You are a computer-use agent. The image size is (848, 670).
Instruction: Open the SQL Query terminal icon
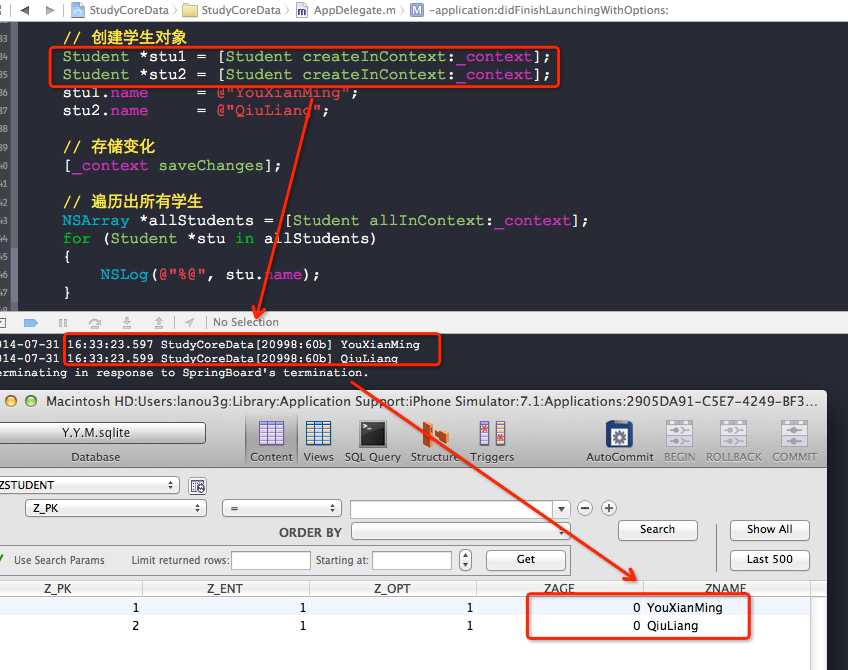click(x=373, y=434)
